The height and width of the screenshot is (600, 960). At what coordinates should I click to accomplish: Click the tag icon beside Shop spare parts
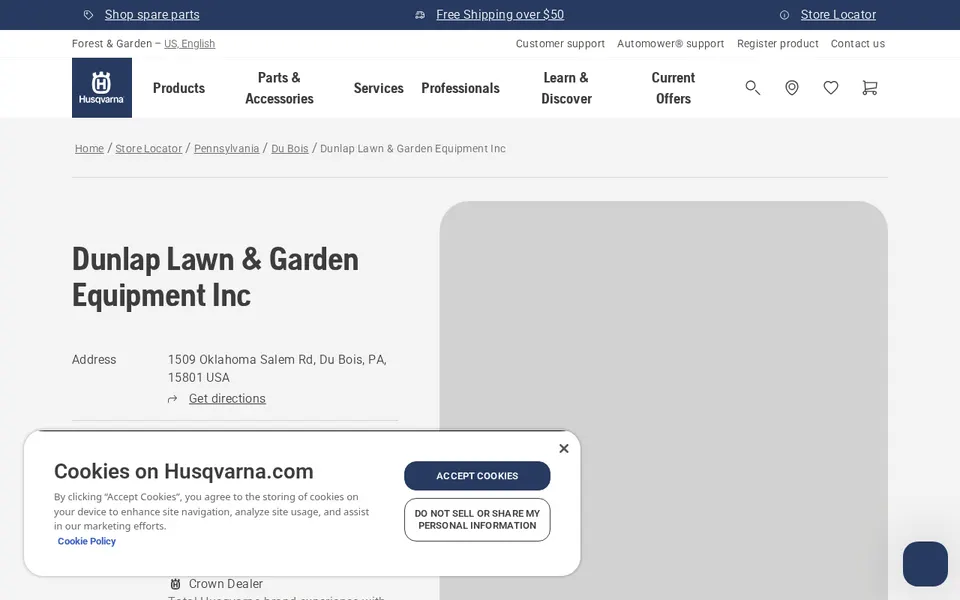89,15
